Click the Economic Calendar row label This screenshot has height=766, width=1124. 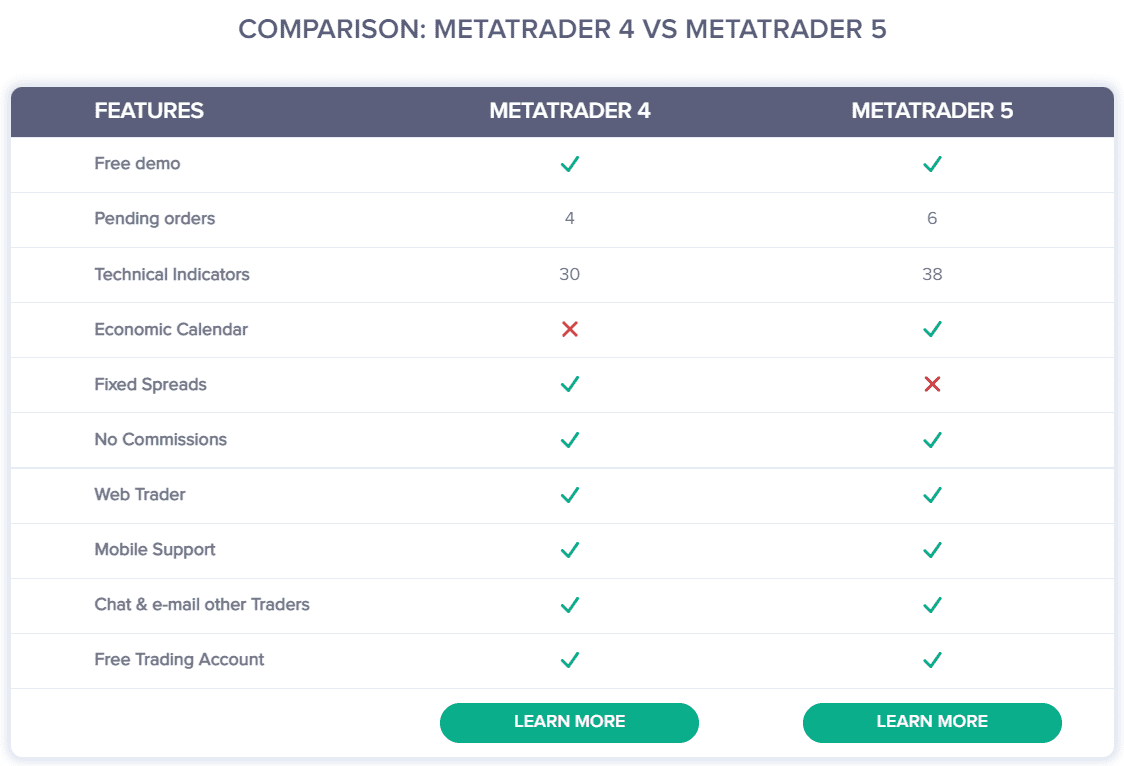tap(171, 329)
